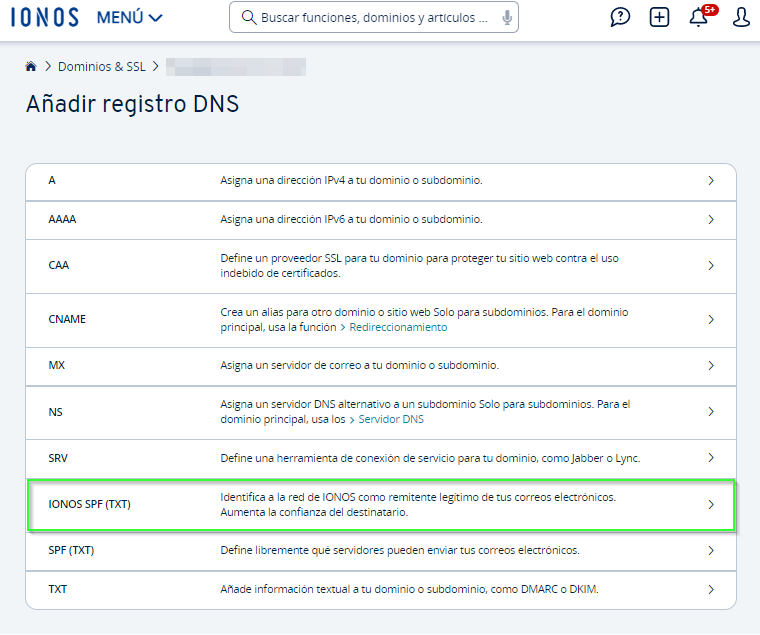The image size is (760, 635).
Task: Click the proveedor SSL description text
Action: [x=420, y=266]
